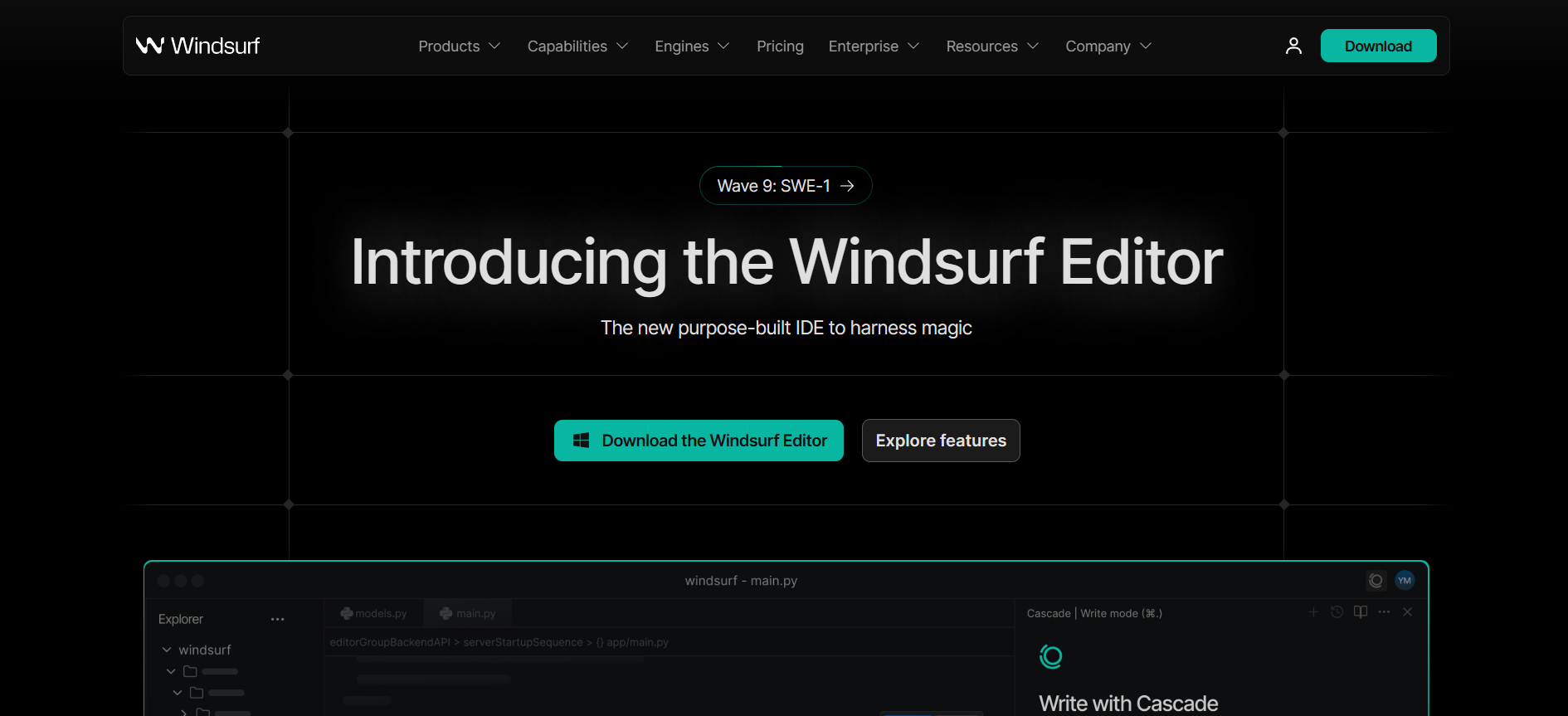Click 'Write with Cascade' heading
Image resolution: width=1568 pixels, height=716 pixels.
pos(1128,704)
